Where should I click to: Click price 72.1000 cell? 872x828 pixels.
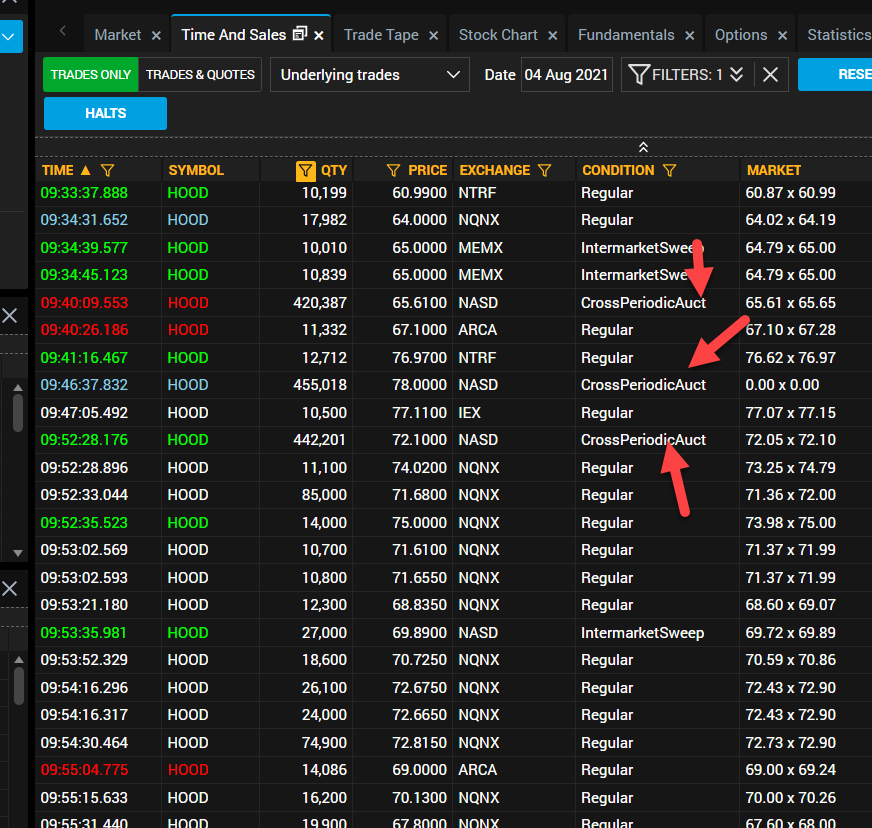tap(419, 440)
